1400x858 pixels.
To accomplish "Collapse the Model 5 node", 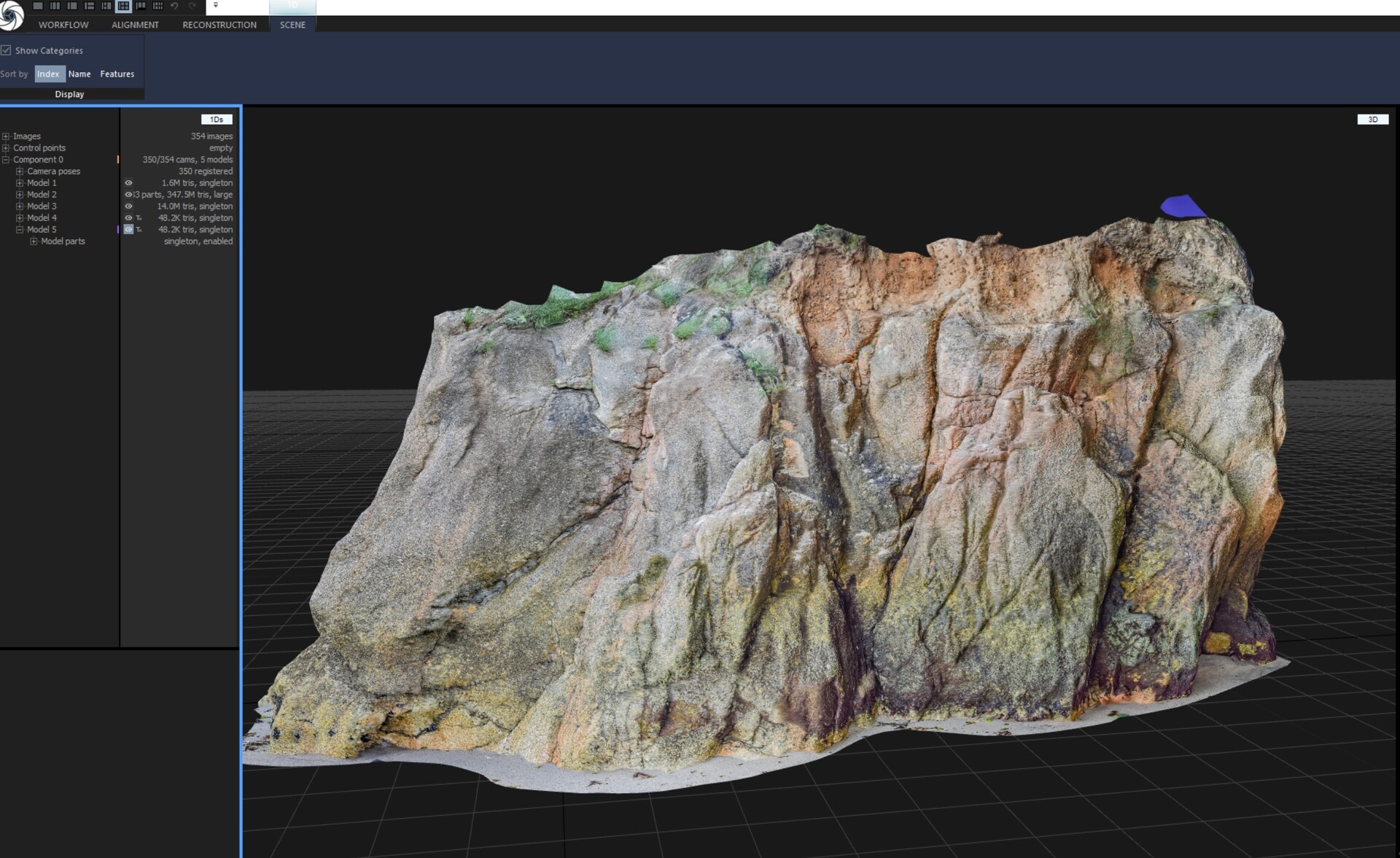I will pyautogui.click(x=20, y=230).
